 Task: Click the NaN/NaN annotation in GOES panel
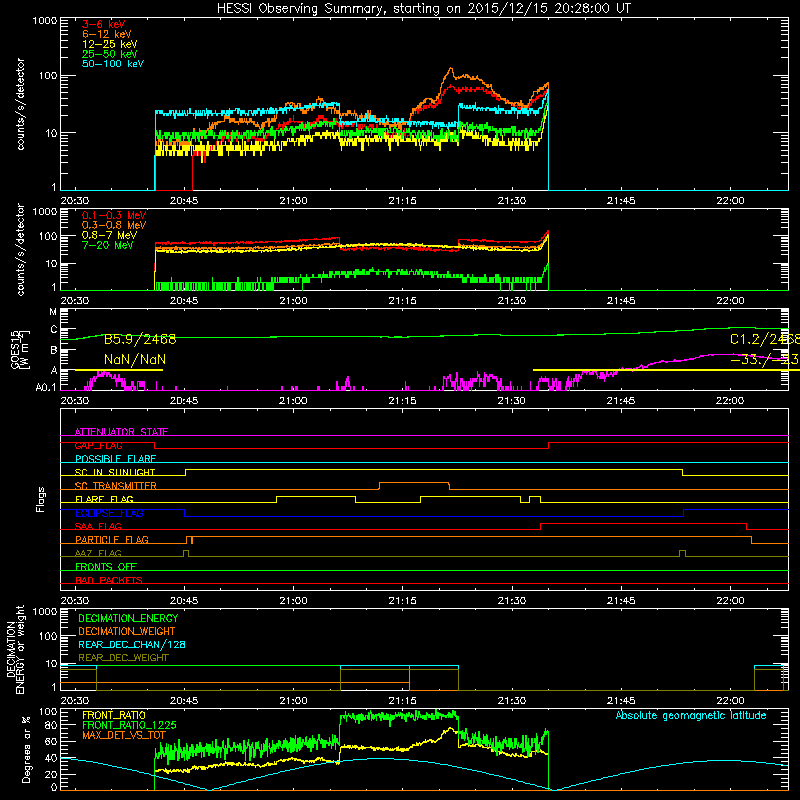point(135,360)
